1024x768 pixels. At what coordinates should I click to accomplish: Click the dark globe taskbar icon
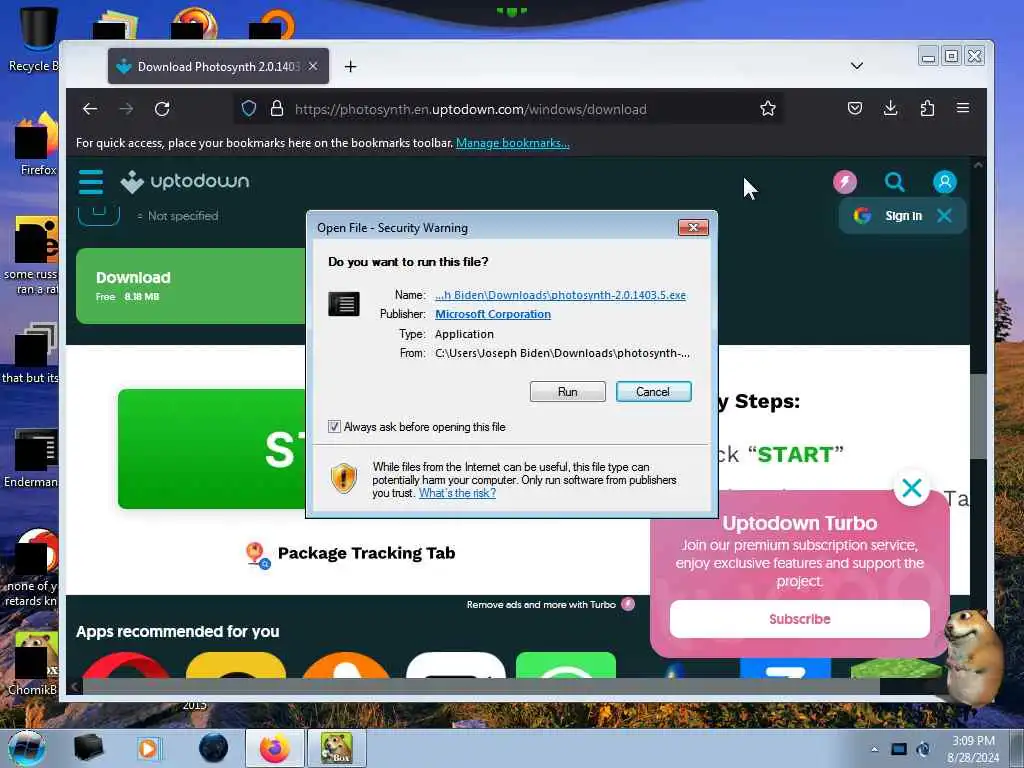point(213,748)
